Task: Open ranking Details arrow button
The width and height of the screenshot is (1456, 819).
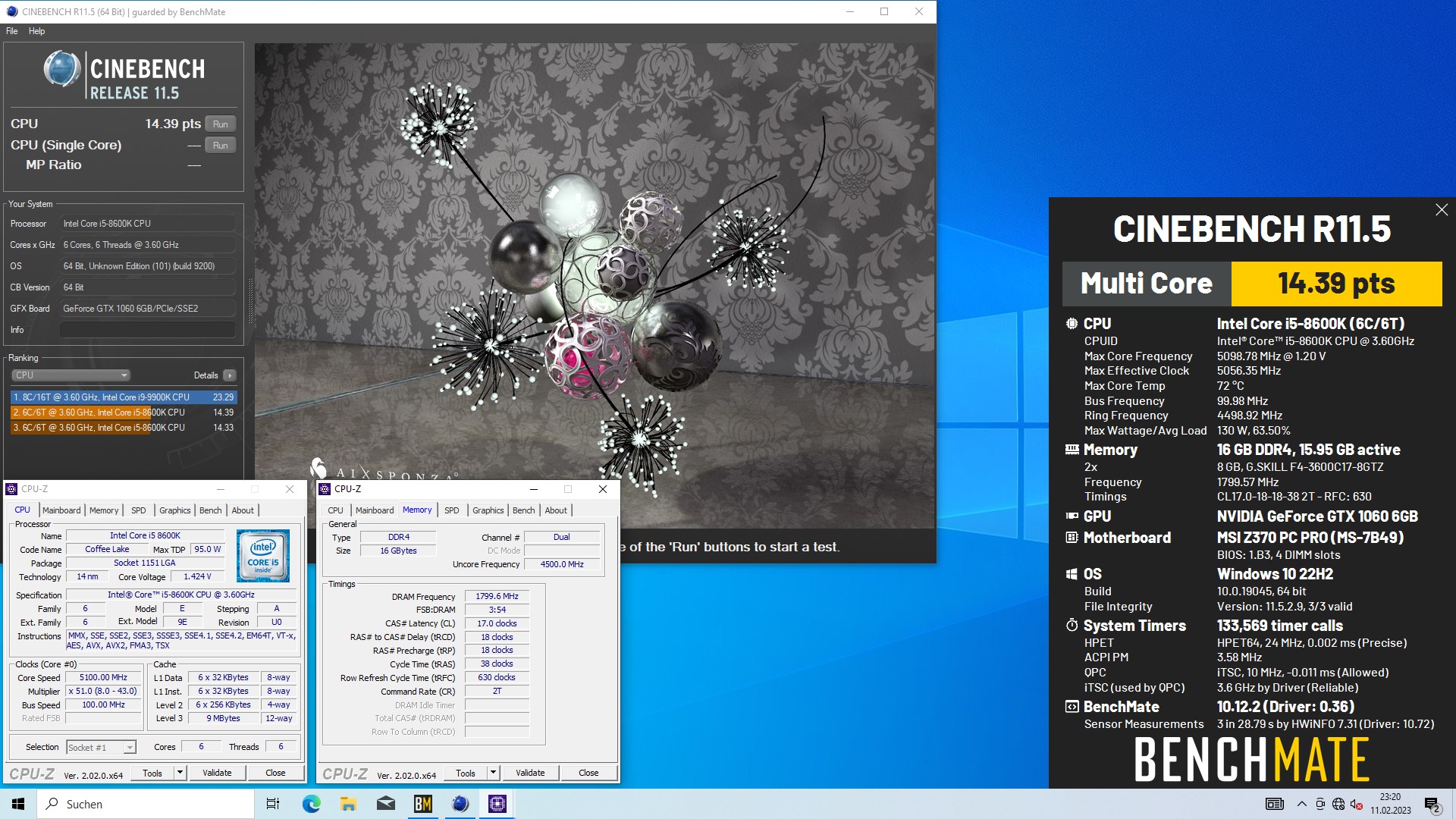Action: click(x=230, y=375)
